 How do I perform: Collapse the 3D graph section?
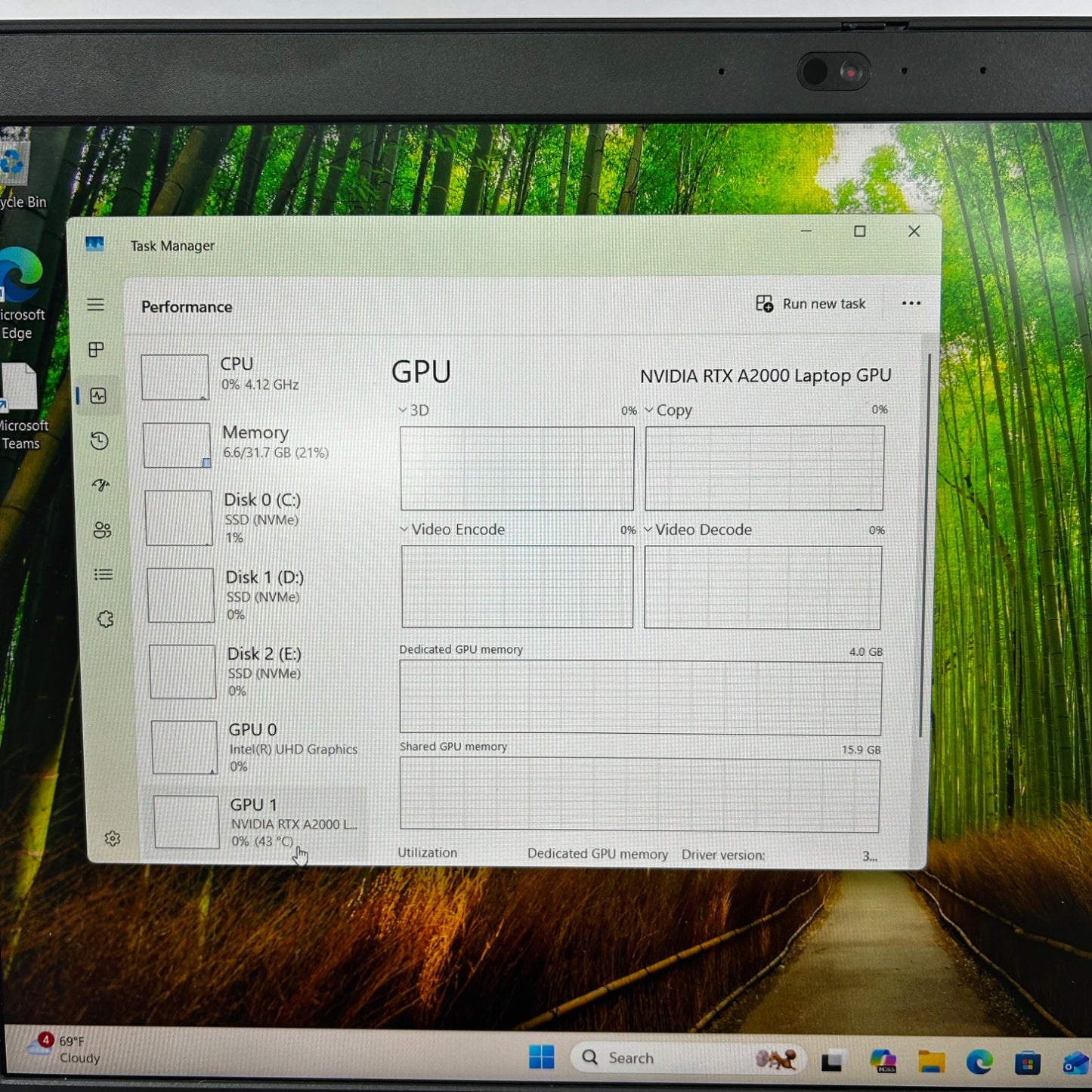click(x=404, y=410)
